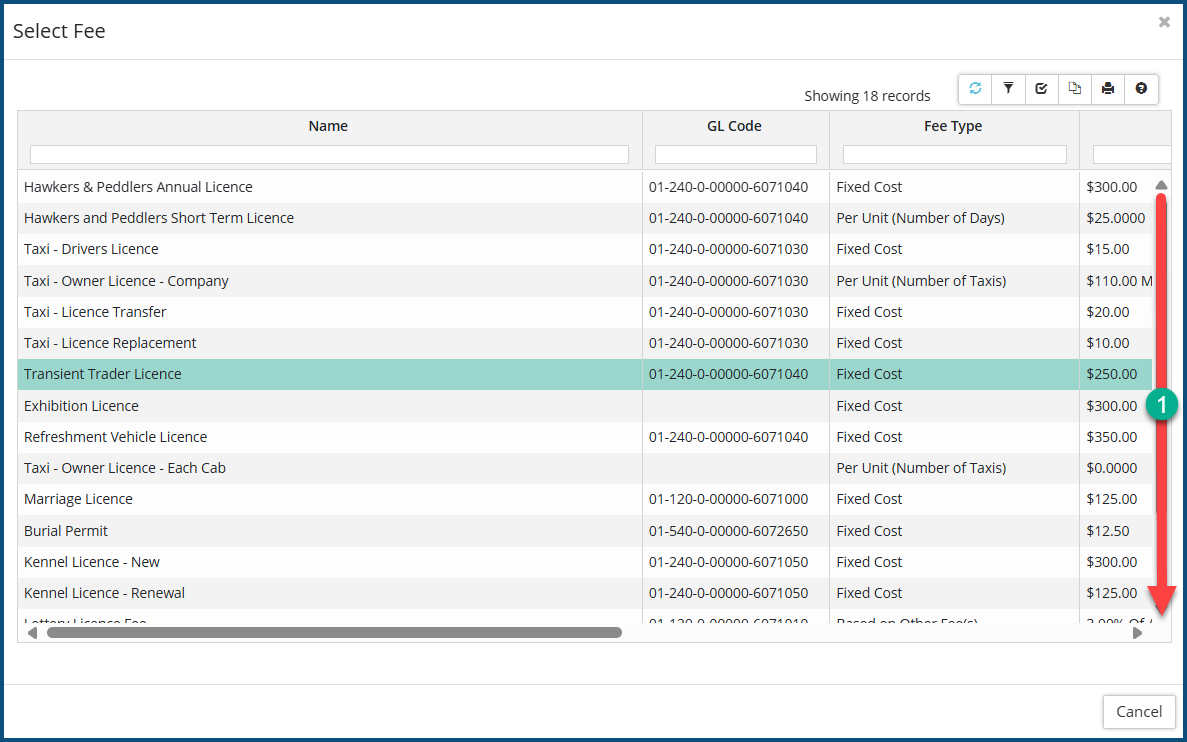Open the help question-mark icon
This screenshot has height=742, width=1187.
click(x=1141, y=89)
